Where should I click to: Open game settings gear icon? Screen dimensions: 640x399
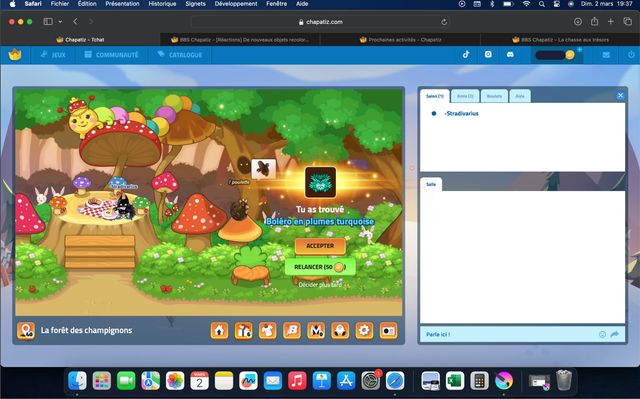click(x=364, y=330)
